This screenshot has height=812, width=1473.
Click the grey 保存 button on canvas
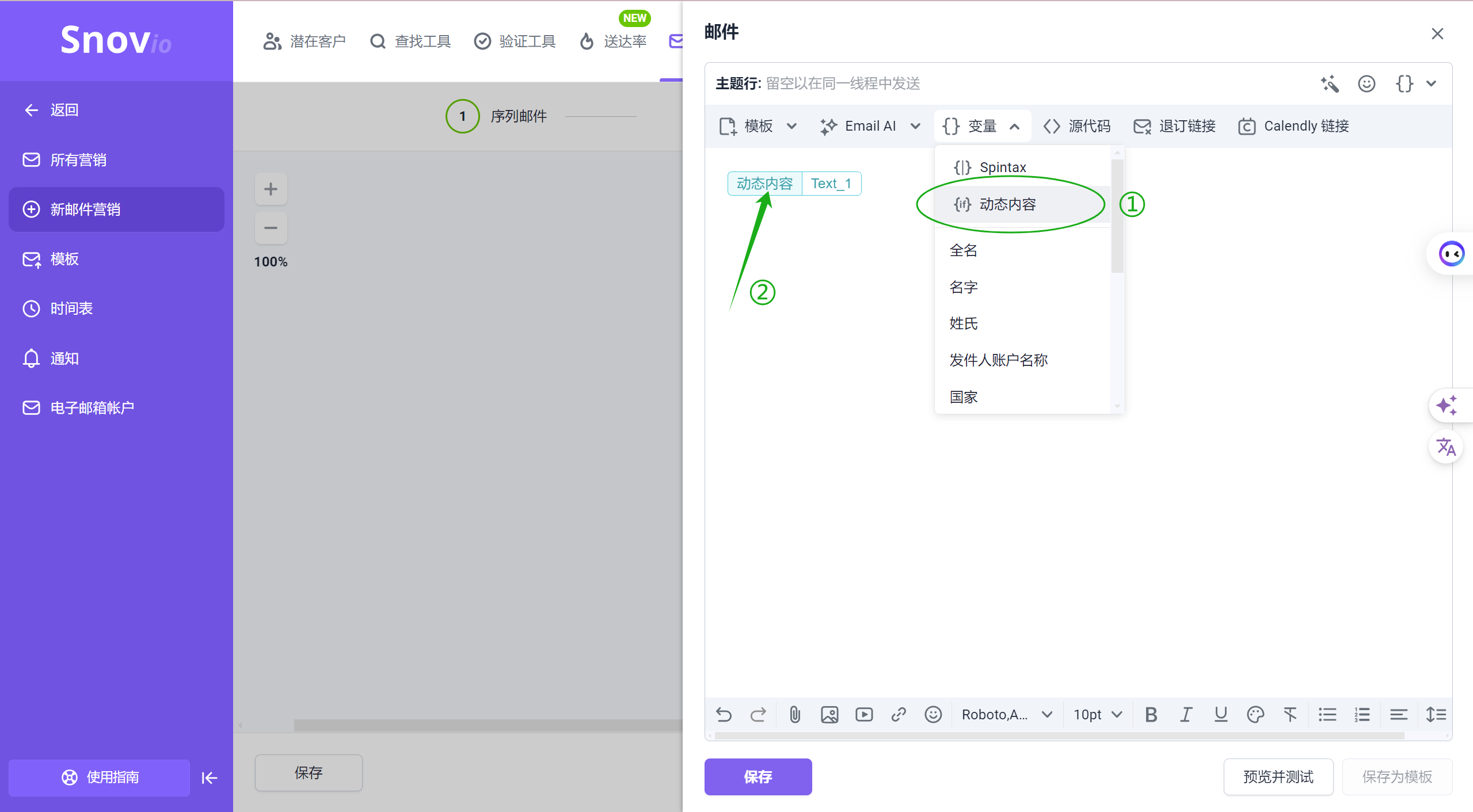click(x=309, y=773)
